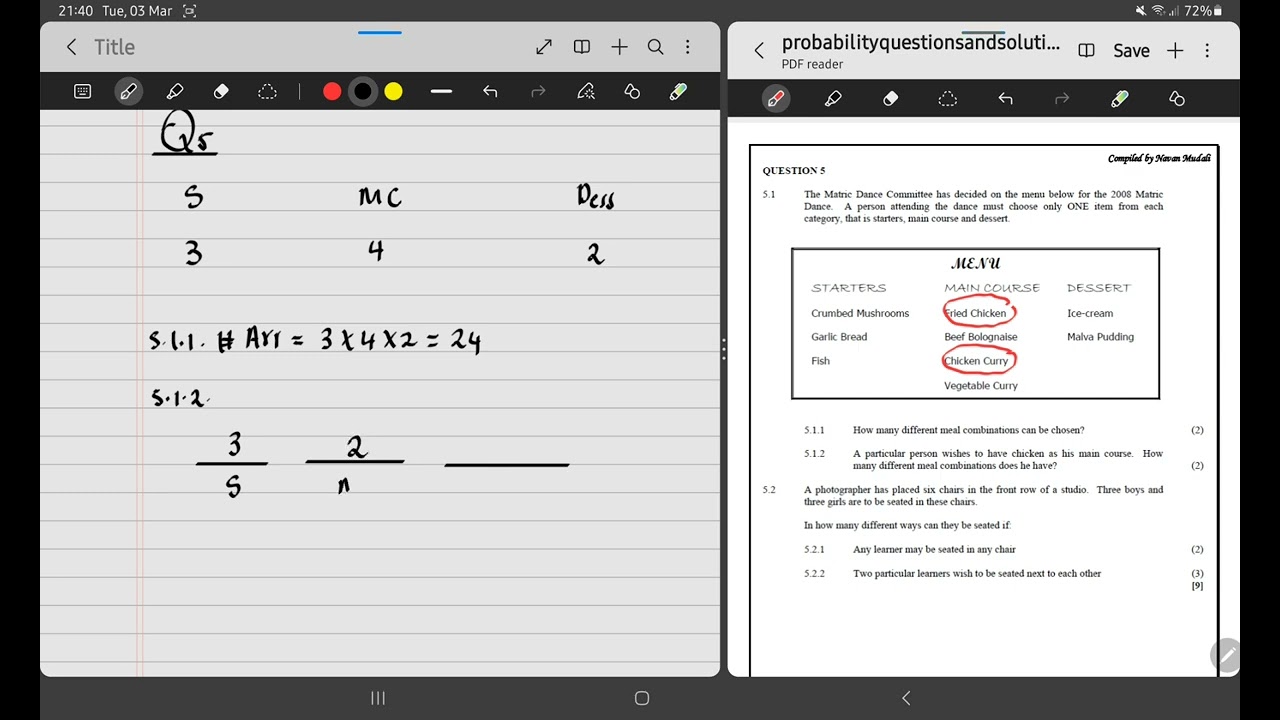Toggle S Pen easy writing pad

click(x=678, y=91)
